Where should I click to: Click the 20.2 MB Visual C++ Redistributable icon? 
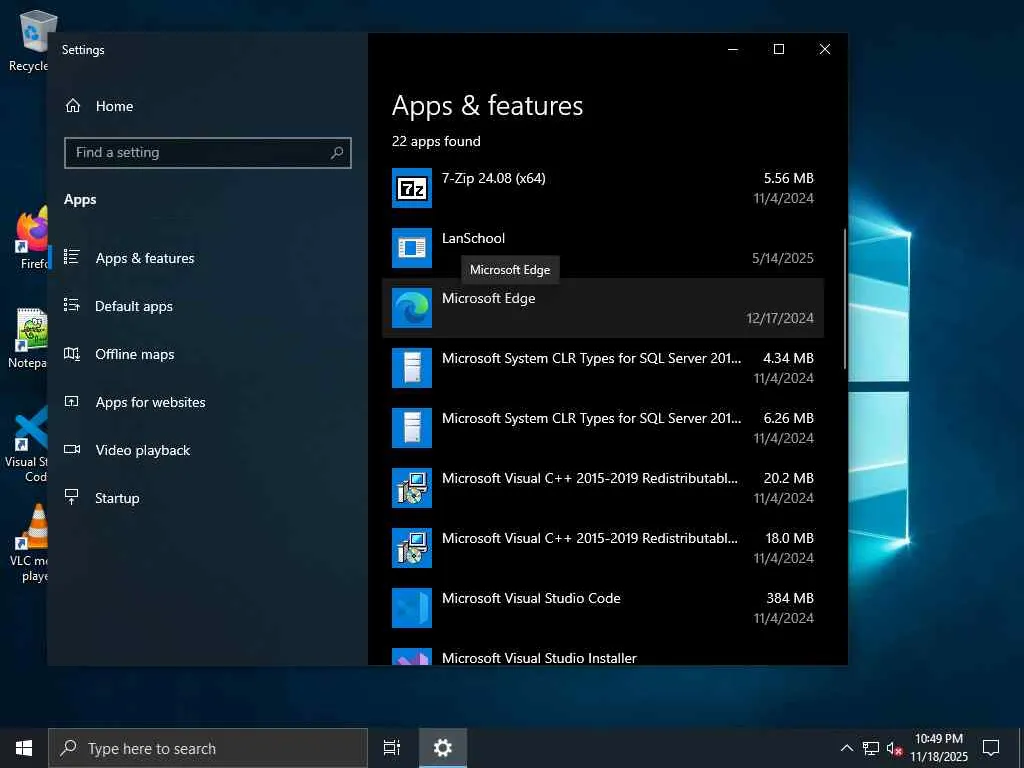pyautogui.click(x=411, y=488)
